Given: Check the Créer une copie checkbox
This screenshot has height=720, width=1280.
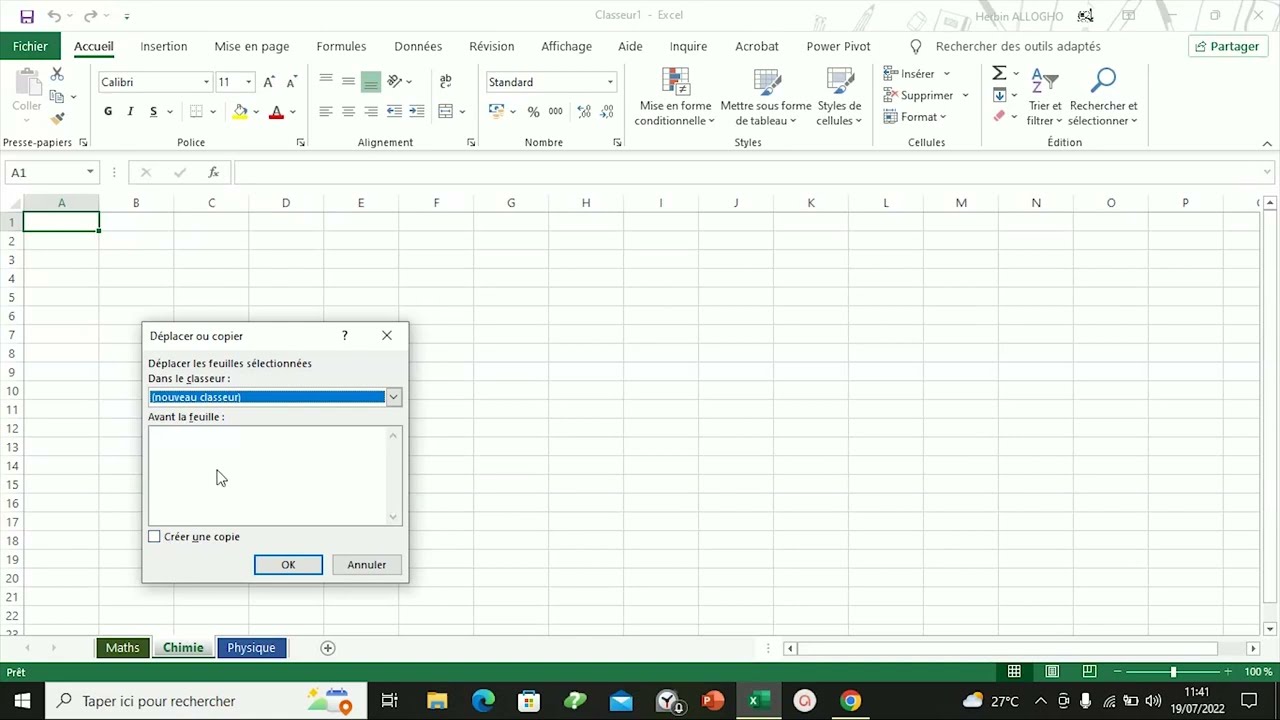Looking at the screenshot, I should [x=154, y=537].
